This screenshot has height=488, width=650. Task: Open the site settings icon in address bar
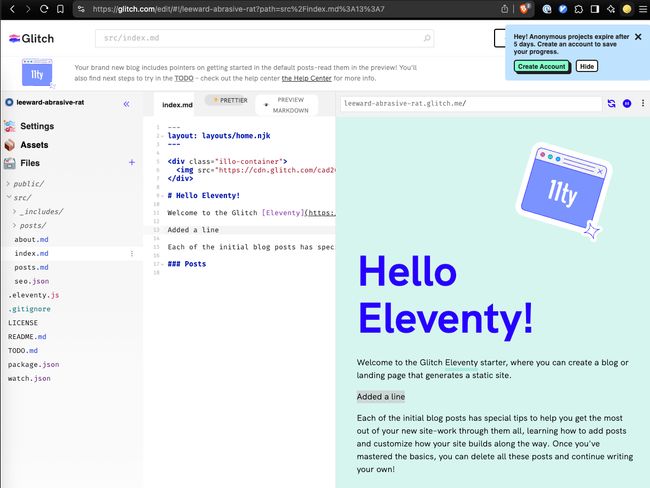click(x=81, y=9)
